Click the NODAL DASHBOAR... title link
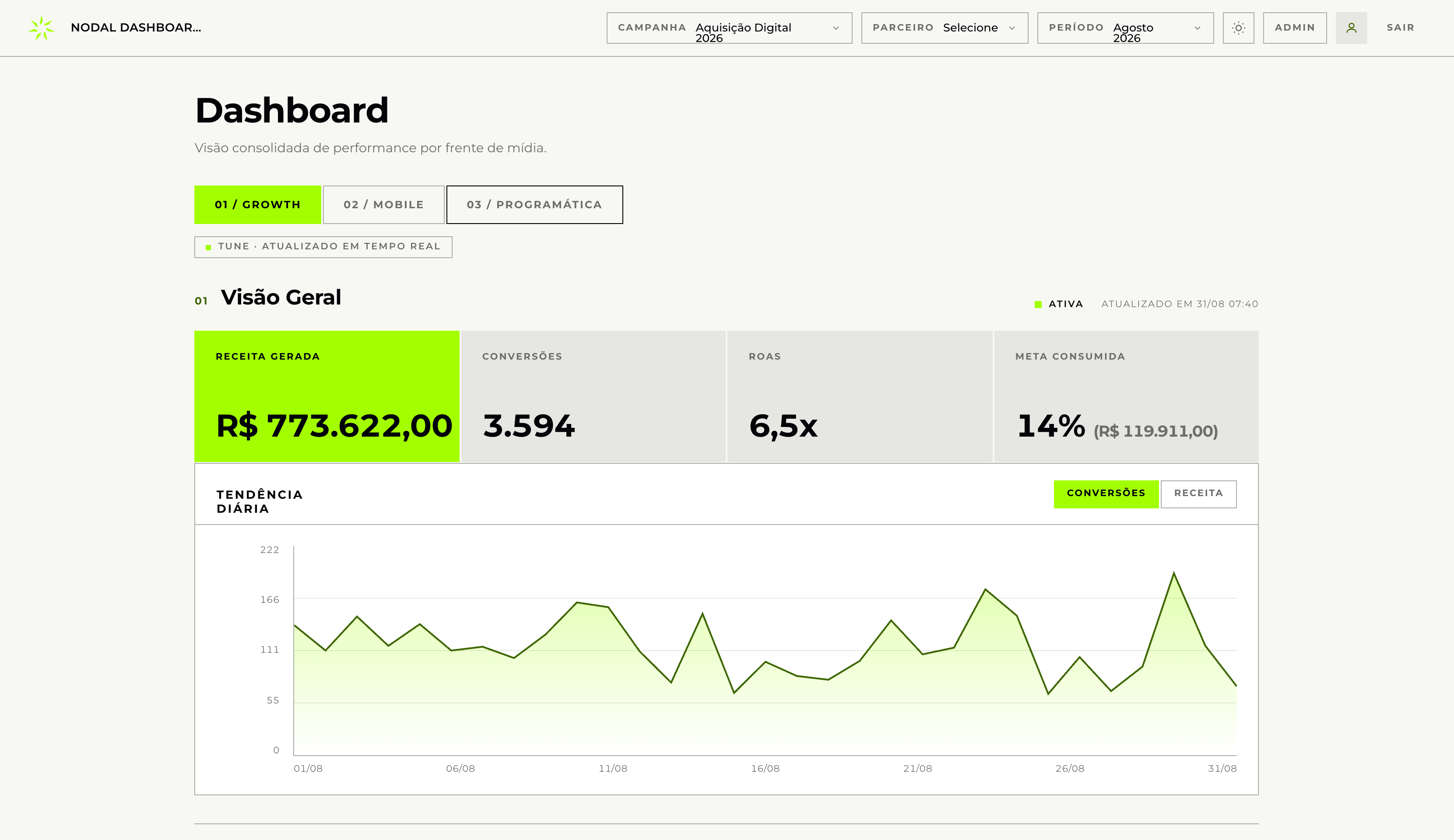This screenshot has height=840, width=1454. [136, 28]
